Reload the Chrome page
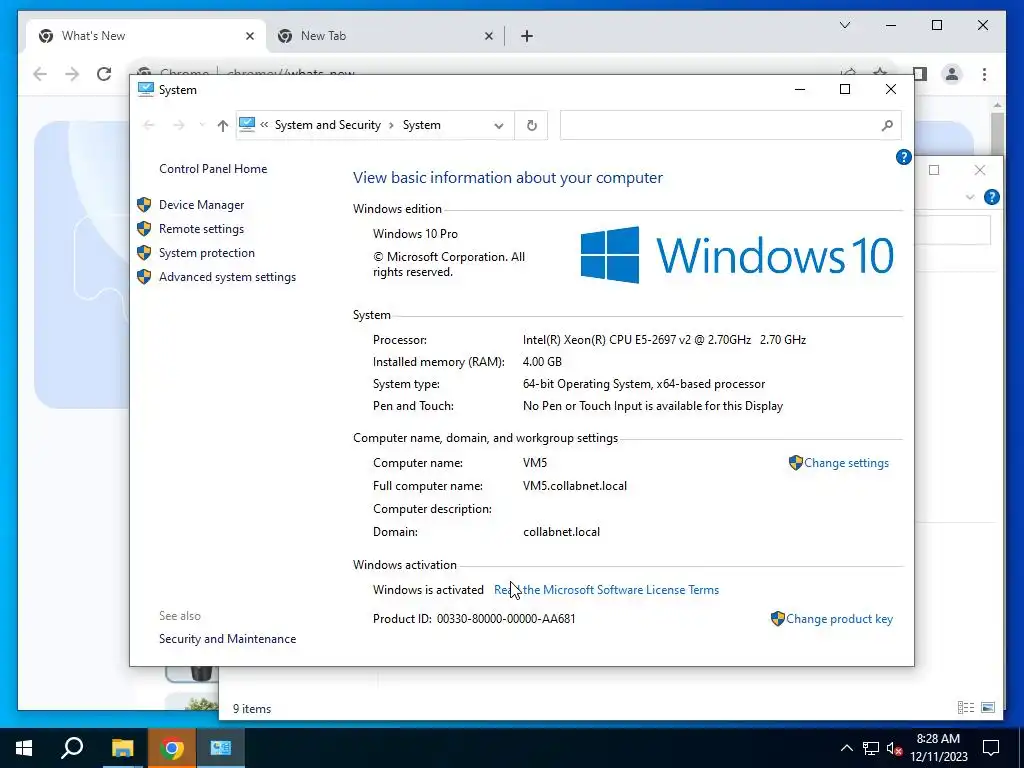Viewport: 1024px width, 768px height. point(104,74)
